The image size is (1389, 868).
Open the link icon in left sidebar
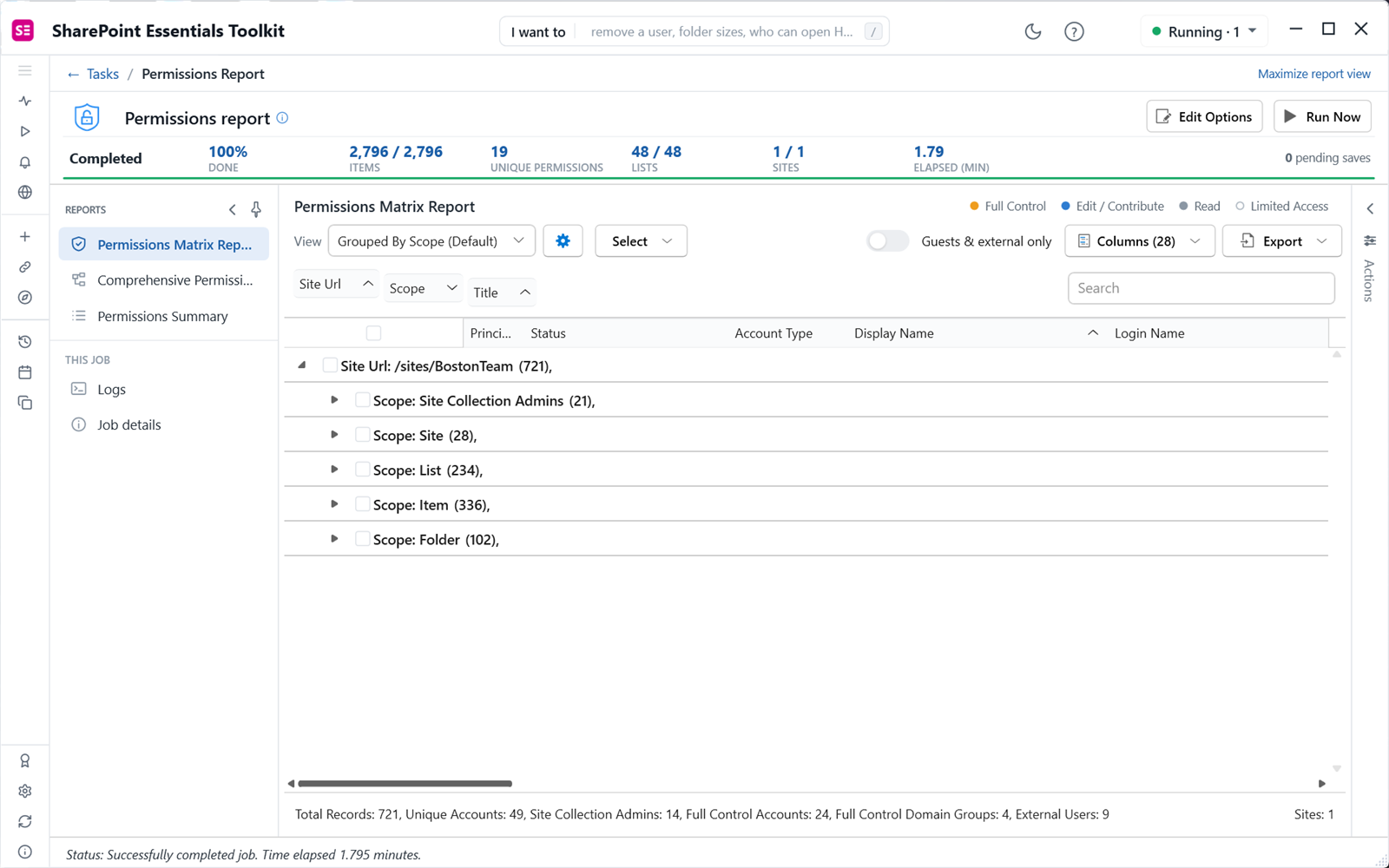[25, 267]
